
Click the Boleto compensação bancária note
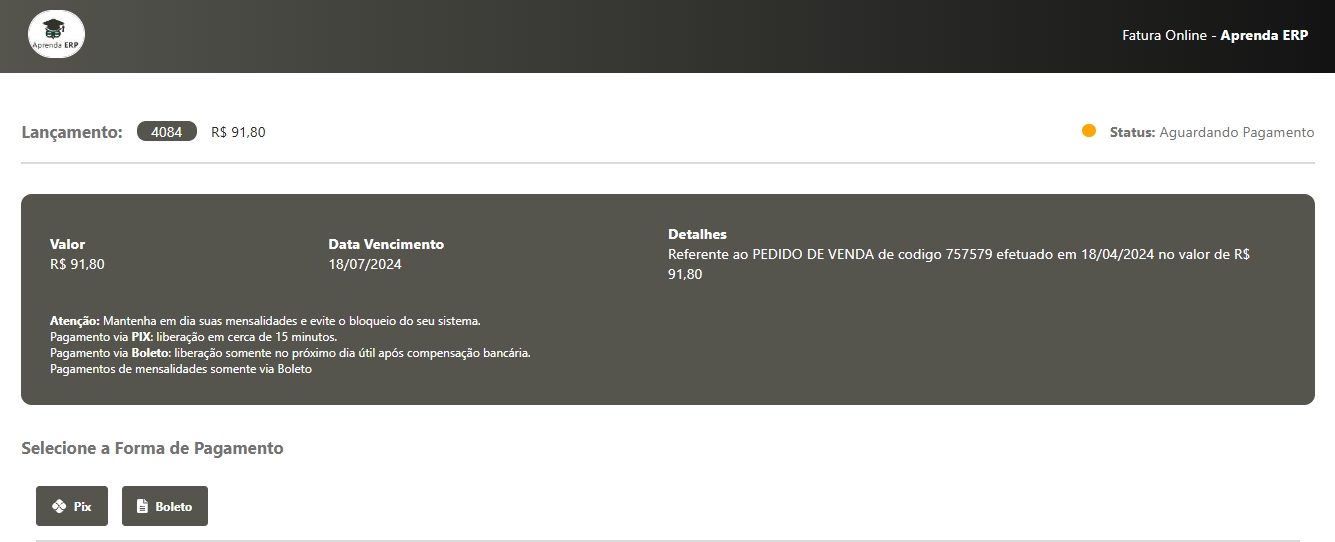point(290,353)
